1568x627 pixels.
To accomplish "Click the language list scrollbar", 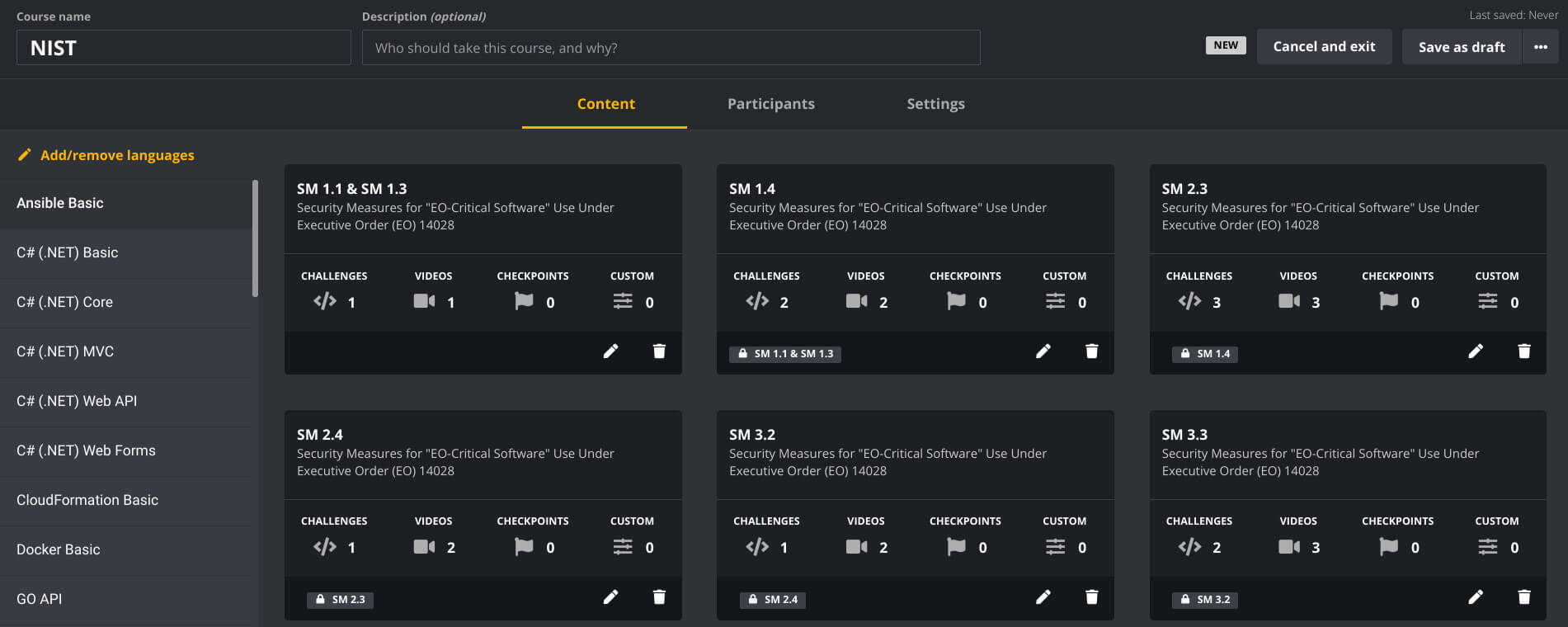I will (x=255, y=239).
